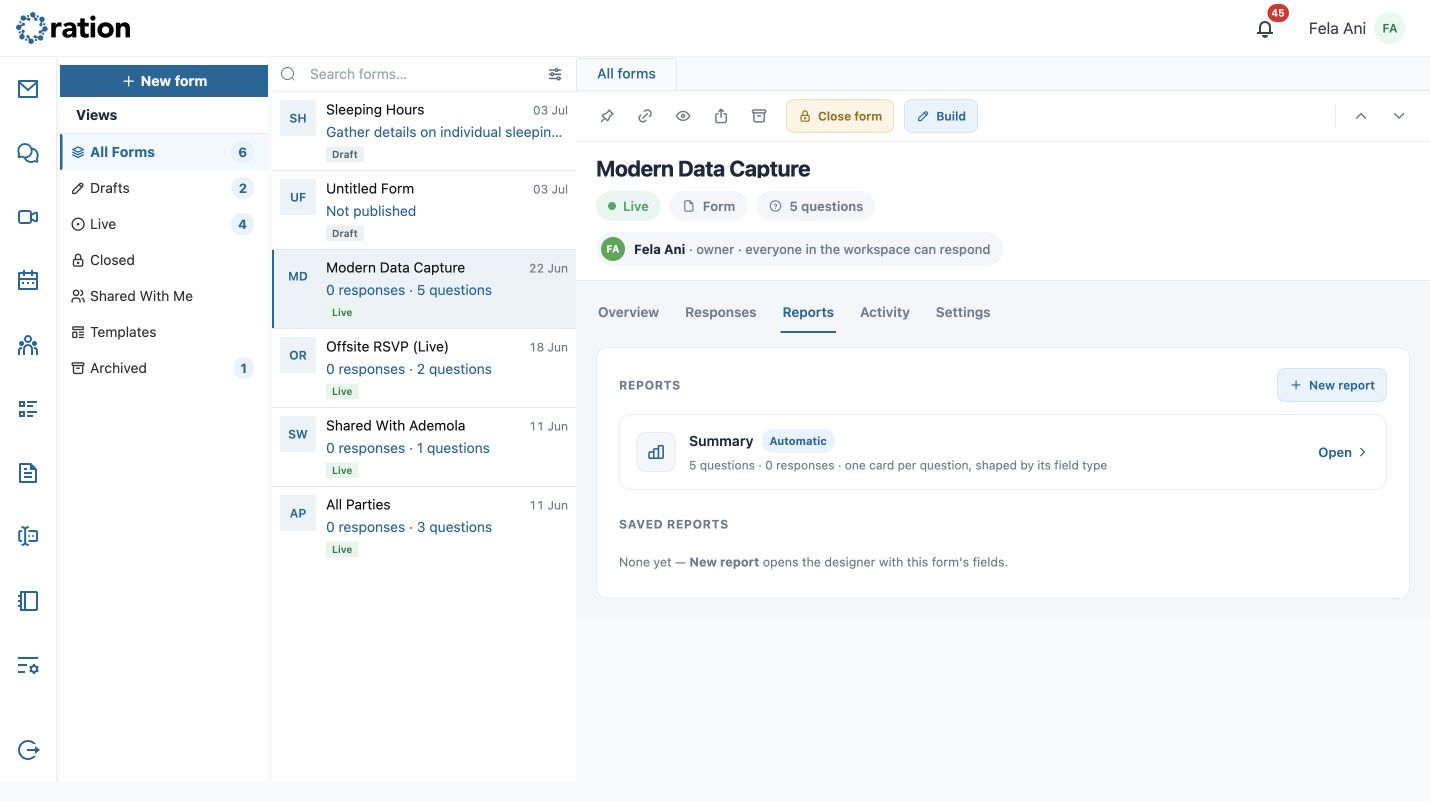
Task: Select the Archived view
Action: click(x=163, y=368)
